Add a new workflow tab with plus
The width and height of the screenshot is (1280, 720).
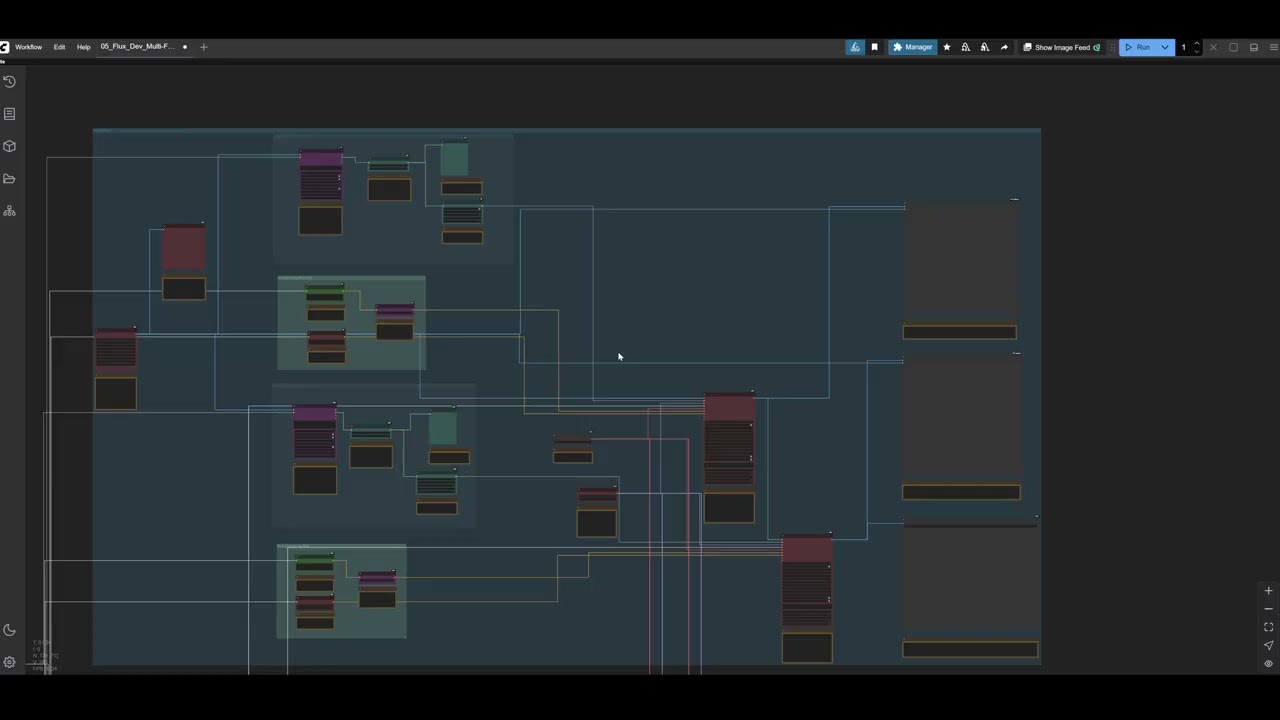tap(204, 47)
